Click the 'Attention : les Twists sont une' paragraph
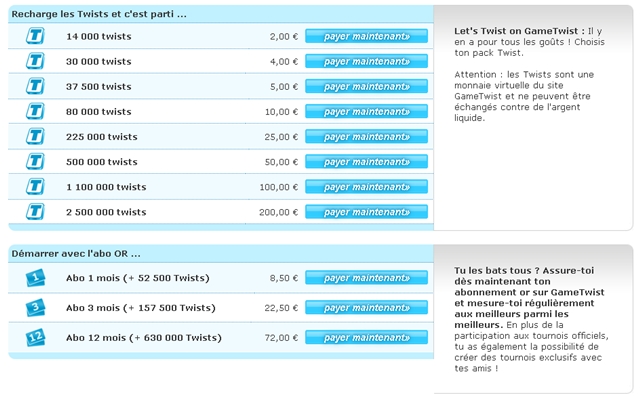The width and height of the screenshot is (640, 399). (x=524, y=96)
